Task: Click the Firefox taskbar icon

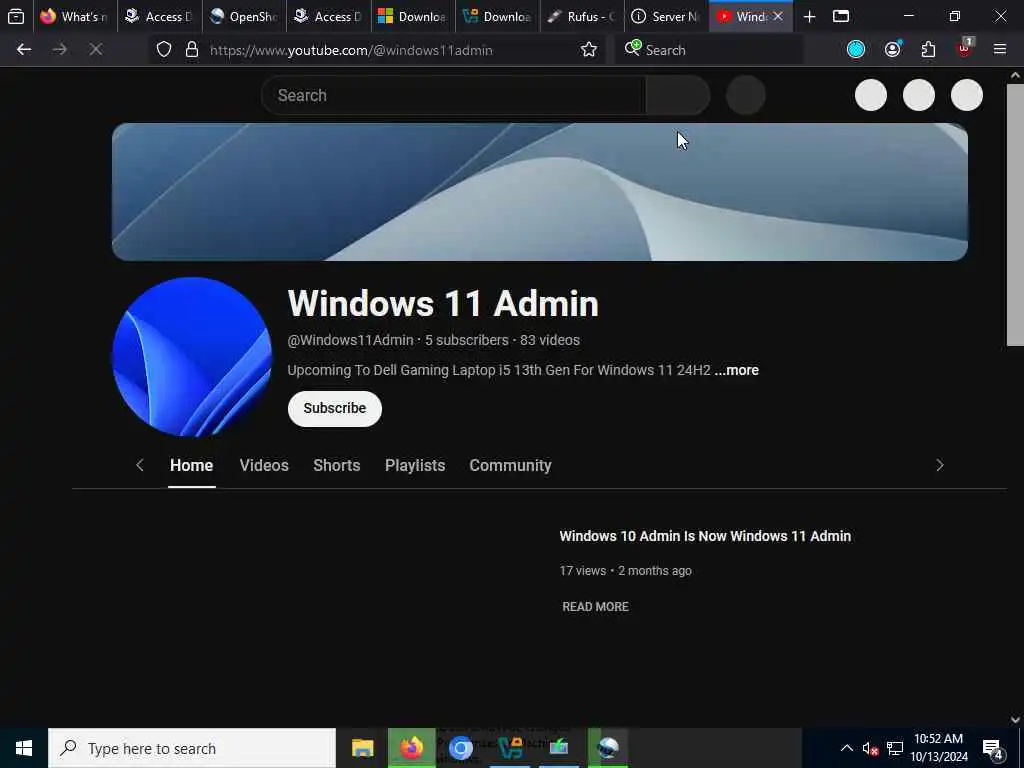Action: (411, 748)
